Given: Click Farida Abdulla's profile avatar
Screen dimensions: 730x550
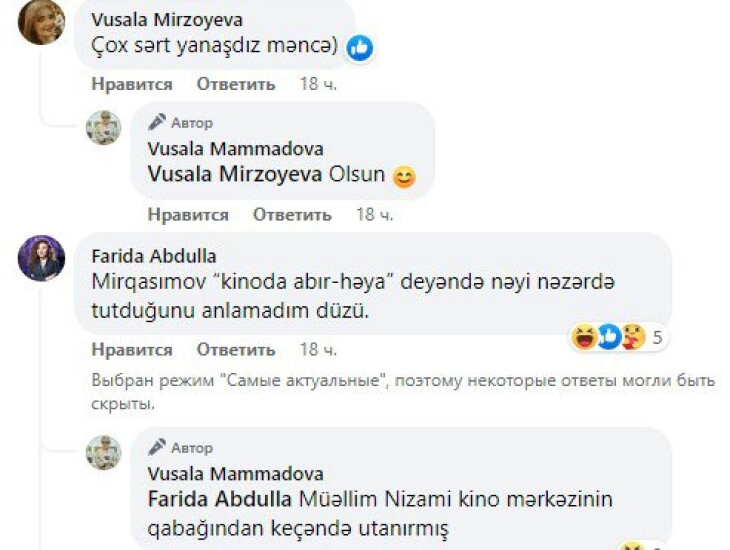Looking at the screenshot, I should click(x=41, y=258).
